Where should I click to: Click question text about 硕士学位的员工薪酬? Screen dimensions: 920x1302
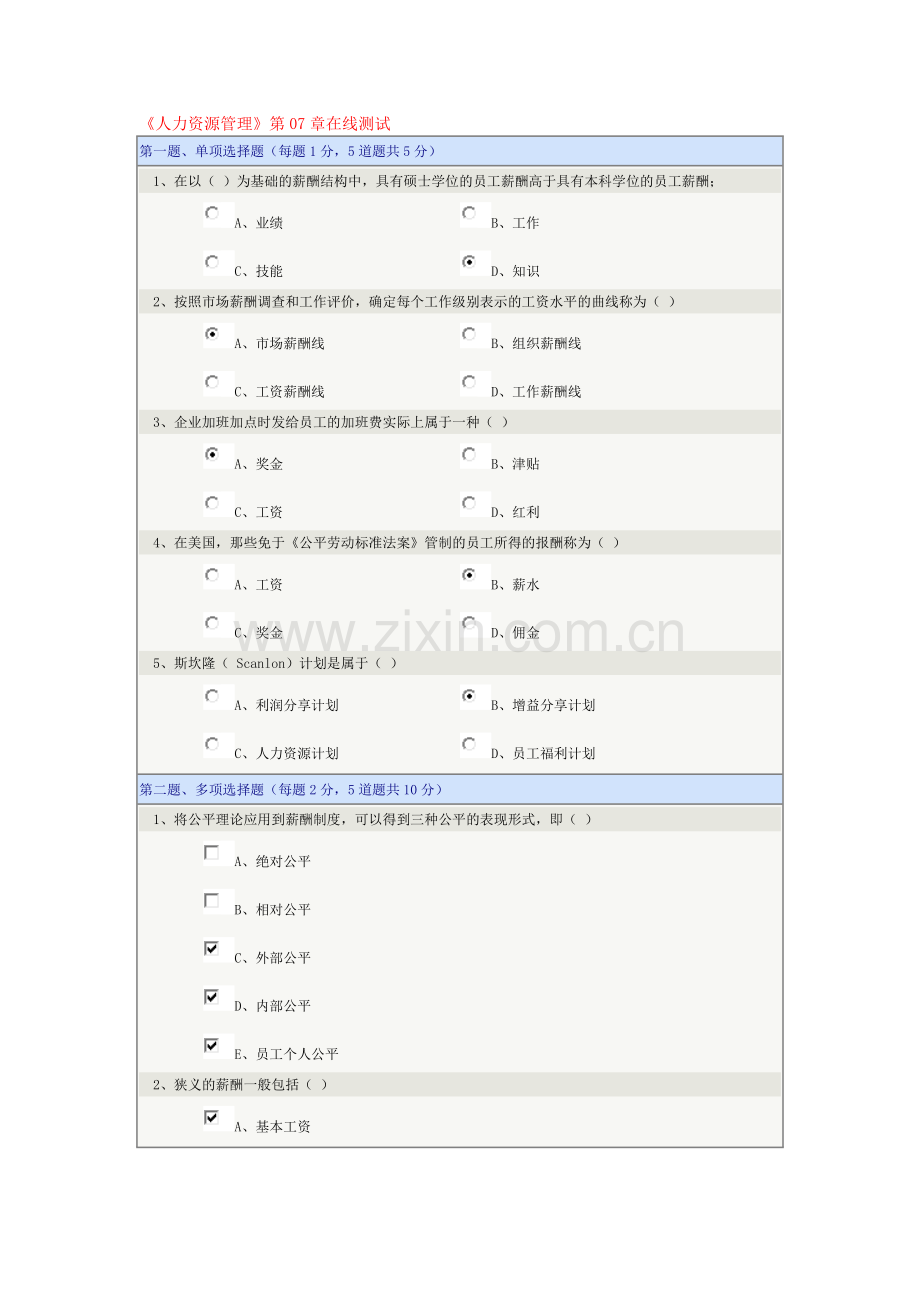pyautogui.click(x=434, y=182)
